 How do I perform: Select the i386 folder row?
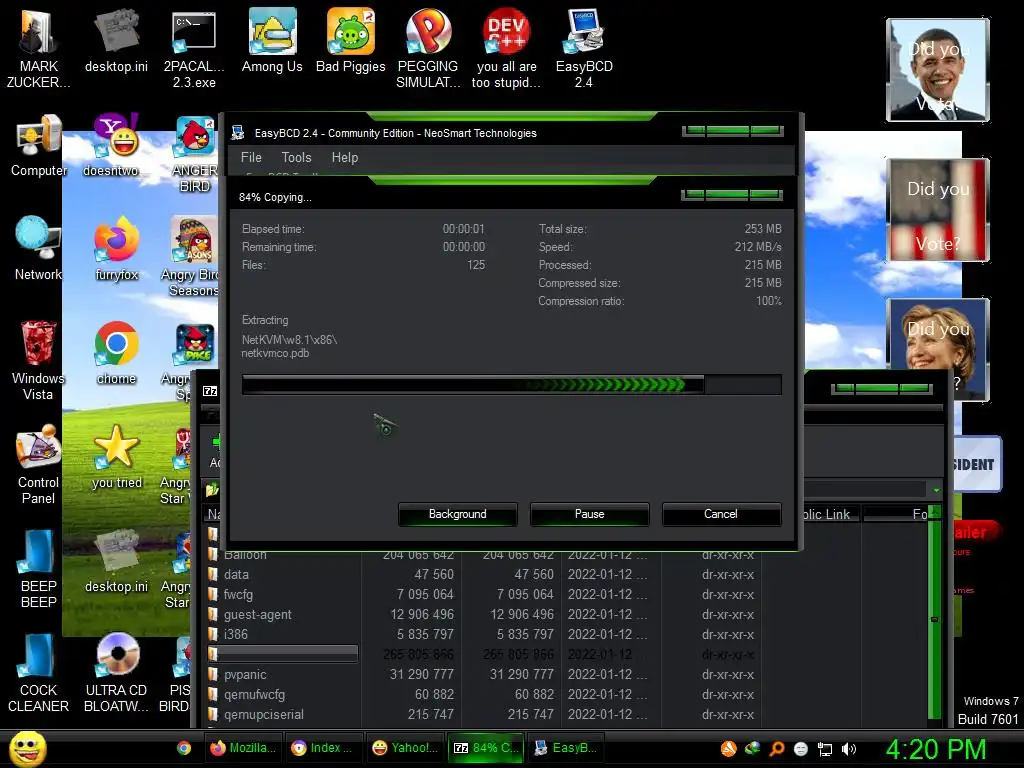pyautogui.click(x=481, y=634)
